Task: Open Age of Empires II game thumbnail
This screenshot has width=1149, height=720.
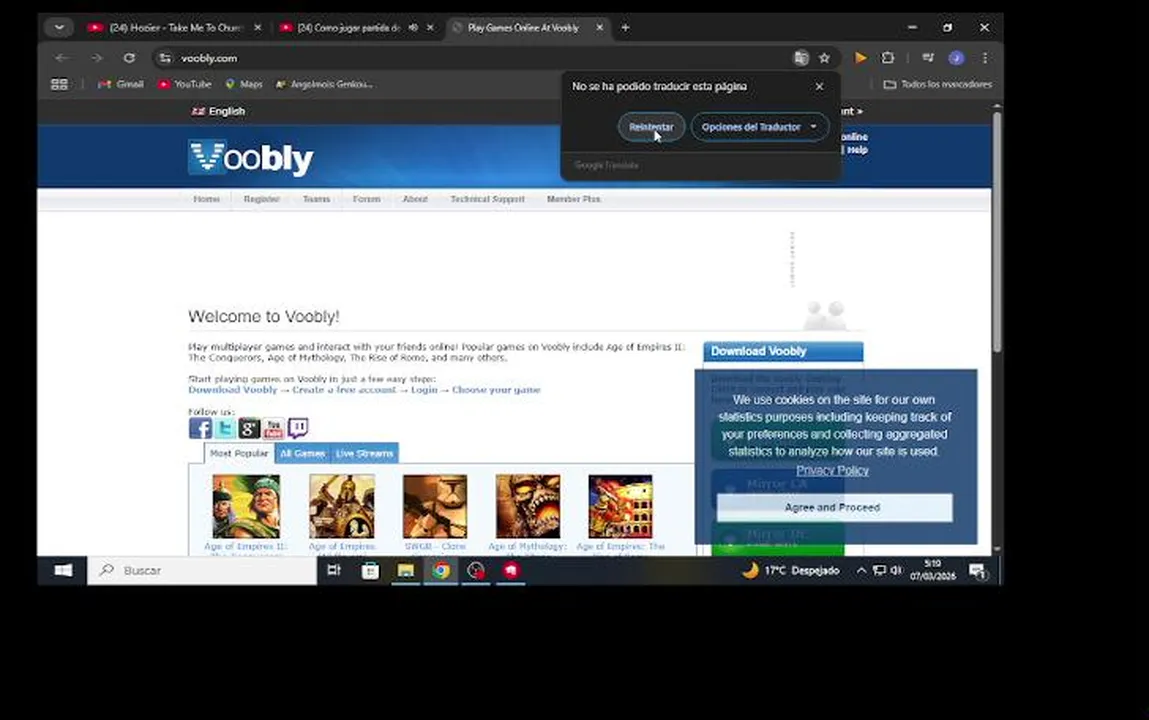Action: coord(246,506)
